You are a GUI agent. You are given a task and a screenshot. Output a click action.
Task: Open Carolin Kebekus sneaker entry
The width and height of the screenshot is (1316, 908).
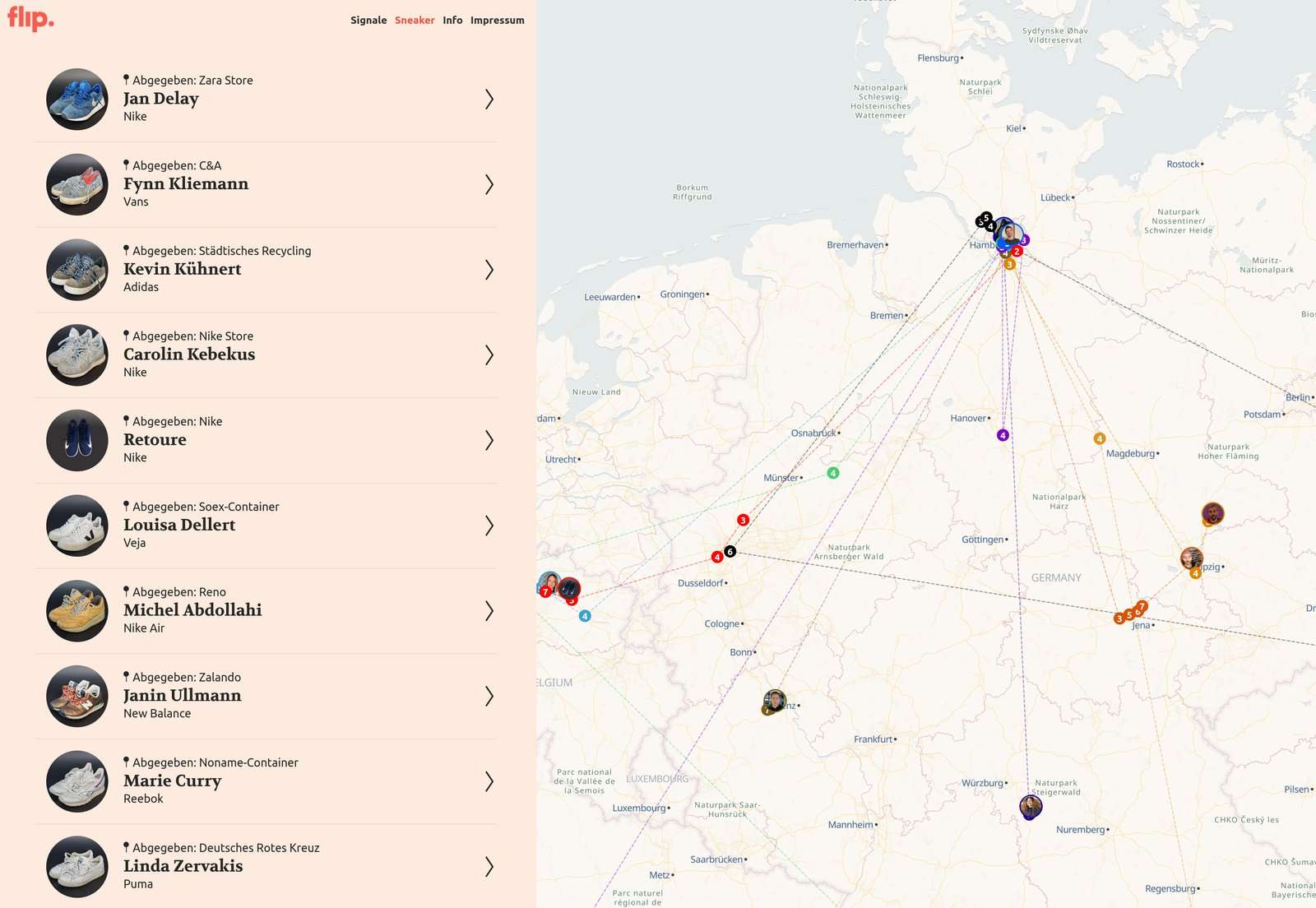click(x=266, y=355)
